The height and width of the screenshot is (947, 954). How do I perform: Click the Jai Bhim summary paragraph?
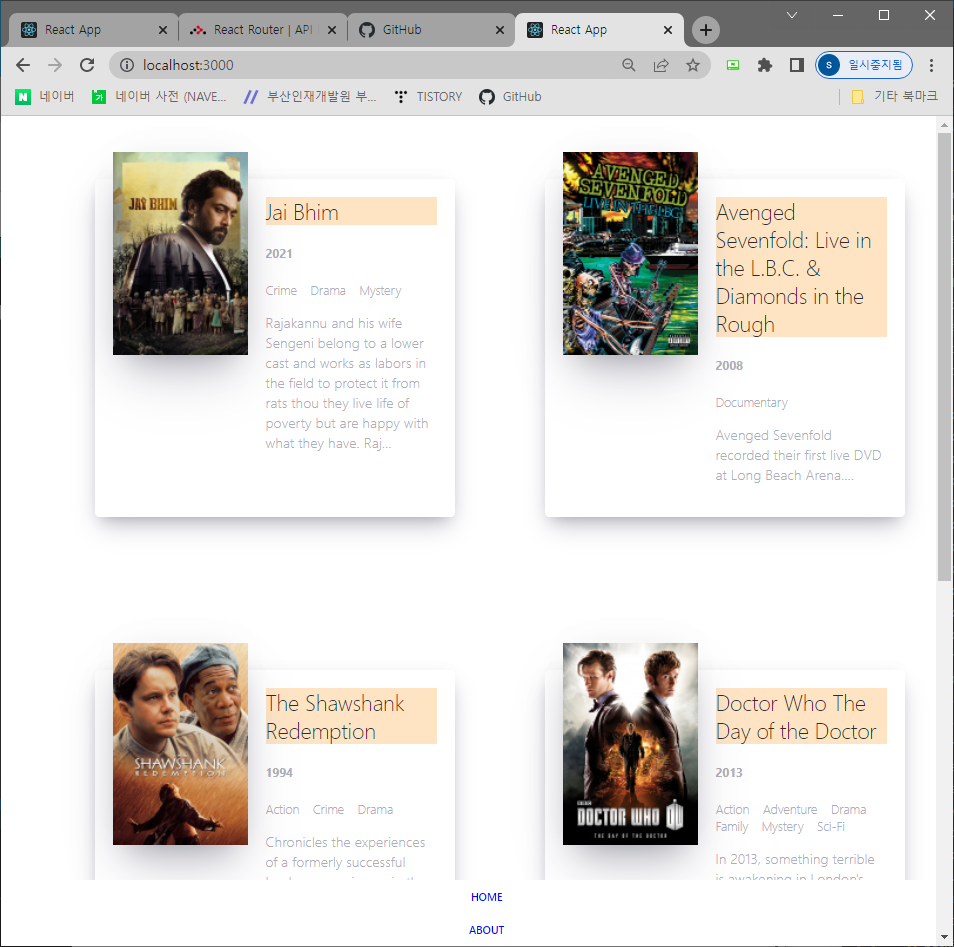coord(347,383)
